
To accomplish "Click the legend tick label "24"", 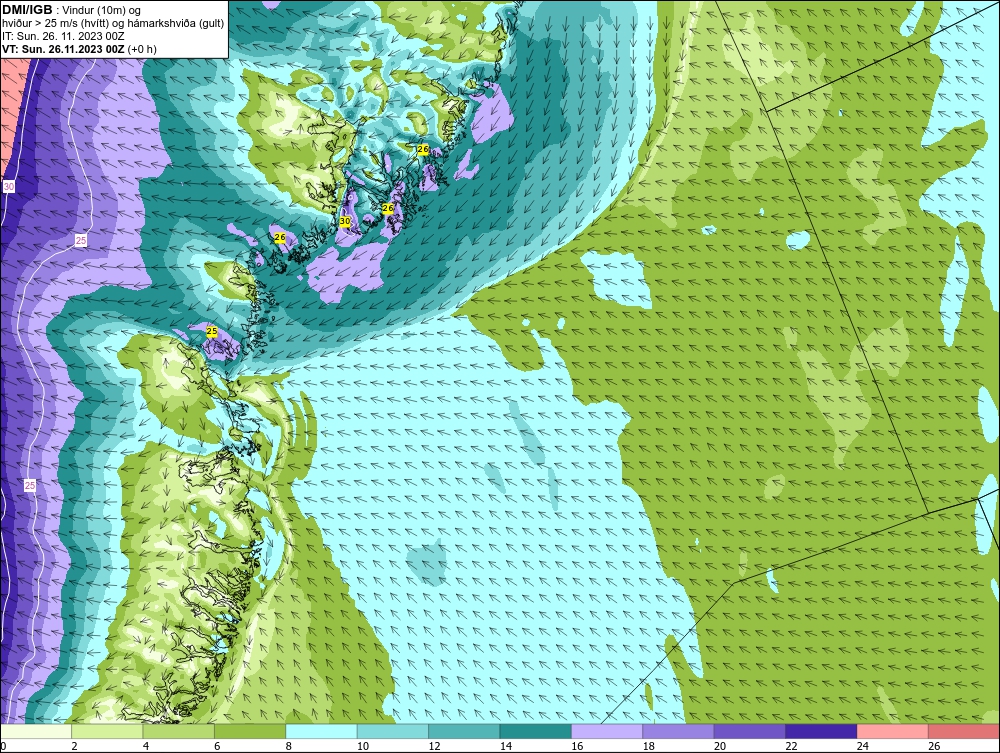I will click(863, 746).
